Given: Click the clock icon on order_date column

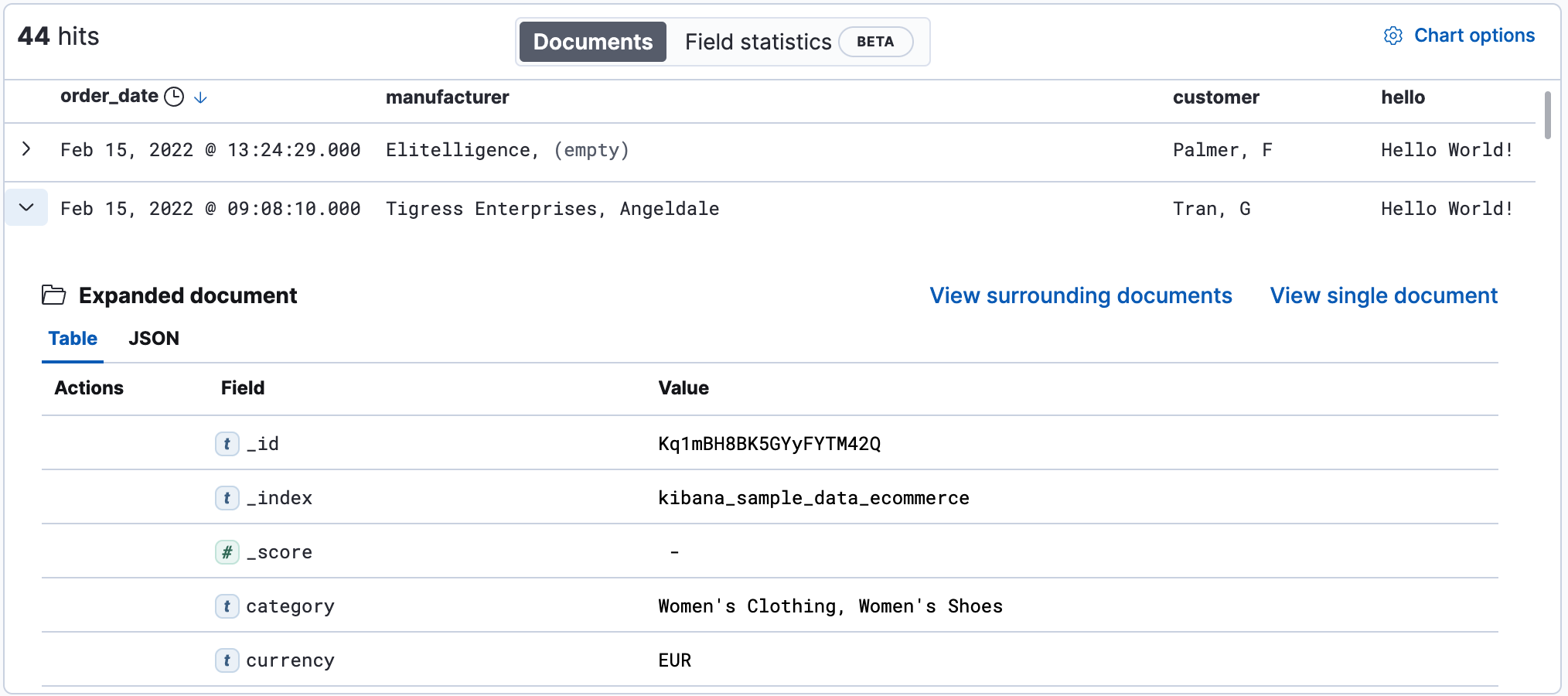Looking at the screenshot, I should click(x=174, y=97).
